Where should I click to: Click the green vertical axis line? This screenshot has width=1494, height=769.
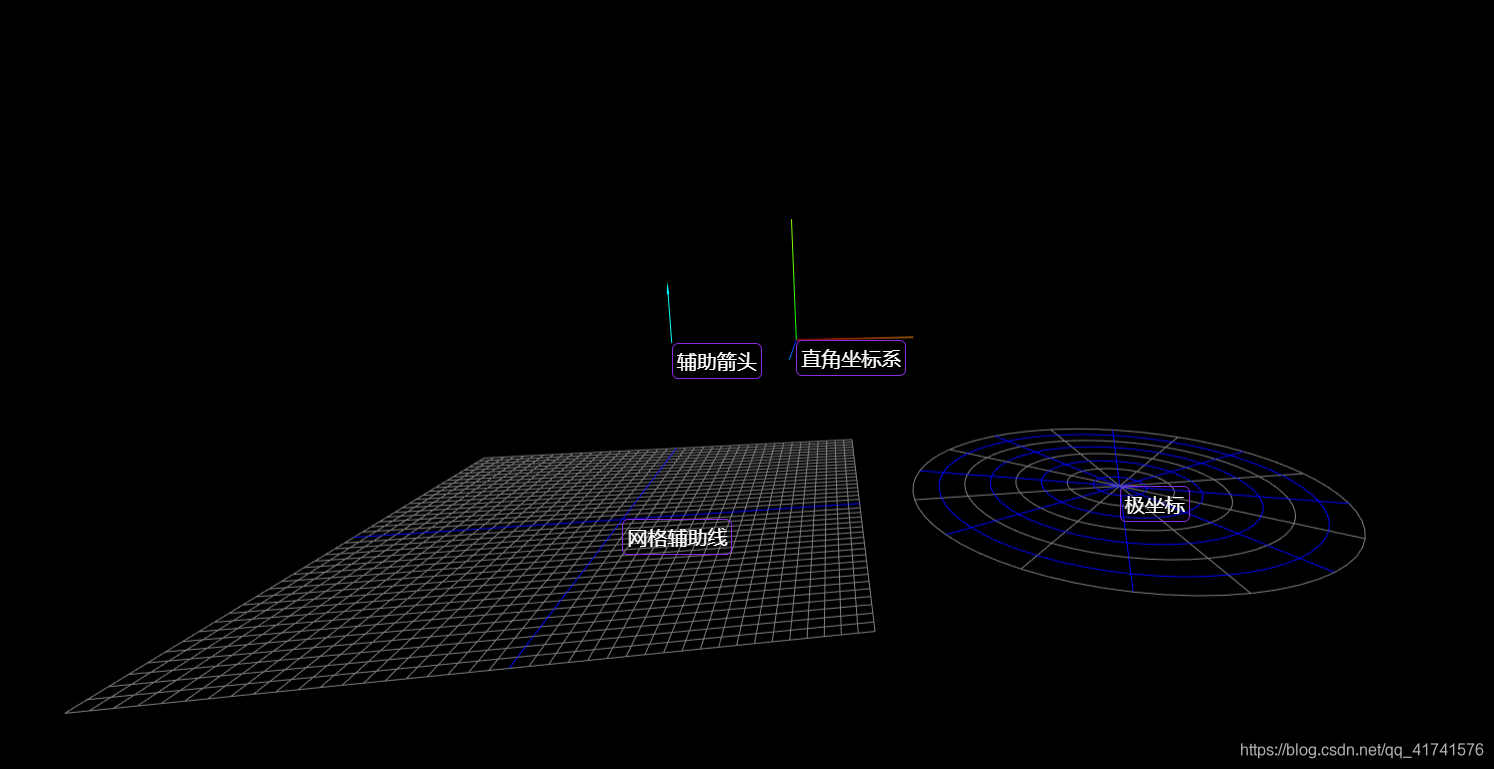pos(794,280)
